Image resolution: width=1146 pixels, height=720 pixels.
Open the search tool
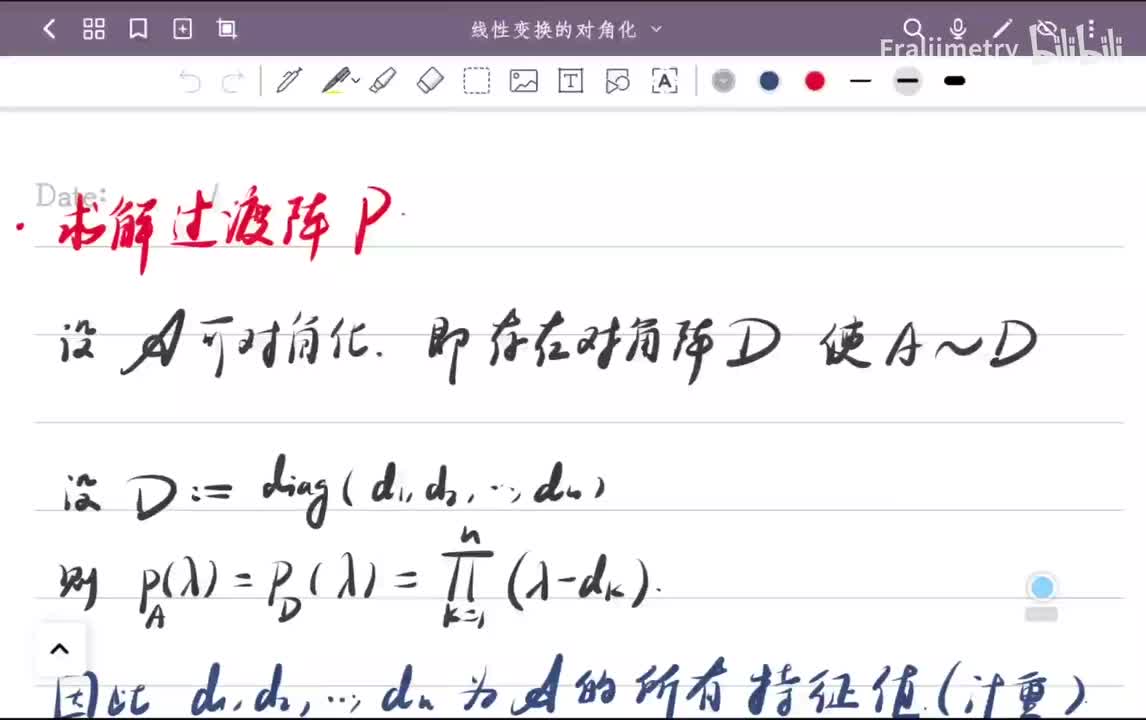[913, 29]
